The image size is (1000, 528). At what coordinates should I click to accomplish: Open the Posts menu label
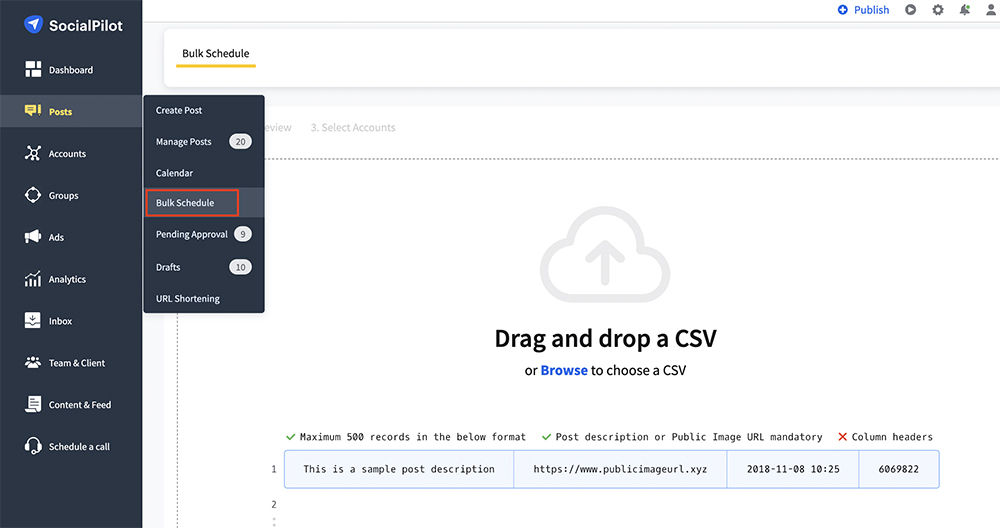(61, 112)
